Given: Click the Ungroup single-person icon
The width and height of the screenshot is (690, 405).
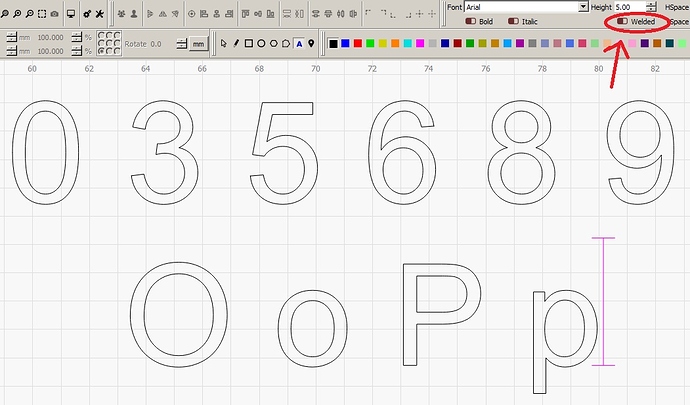Looking at the screenshot, I should pyautogui.click(x=134, y=14).
